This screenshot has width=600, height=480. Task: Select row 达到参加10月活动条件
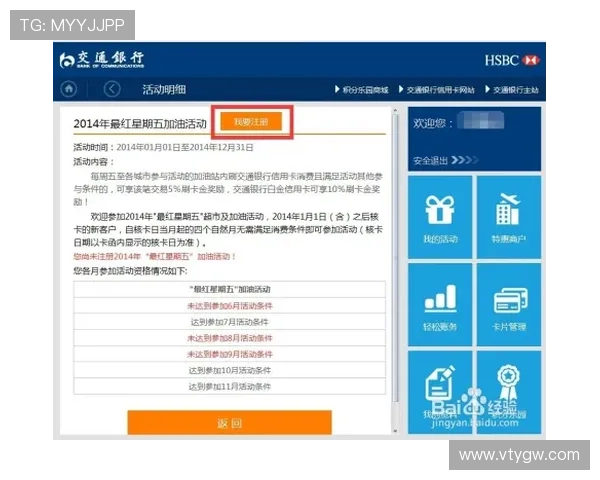tap(230, 370)
